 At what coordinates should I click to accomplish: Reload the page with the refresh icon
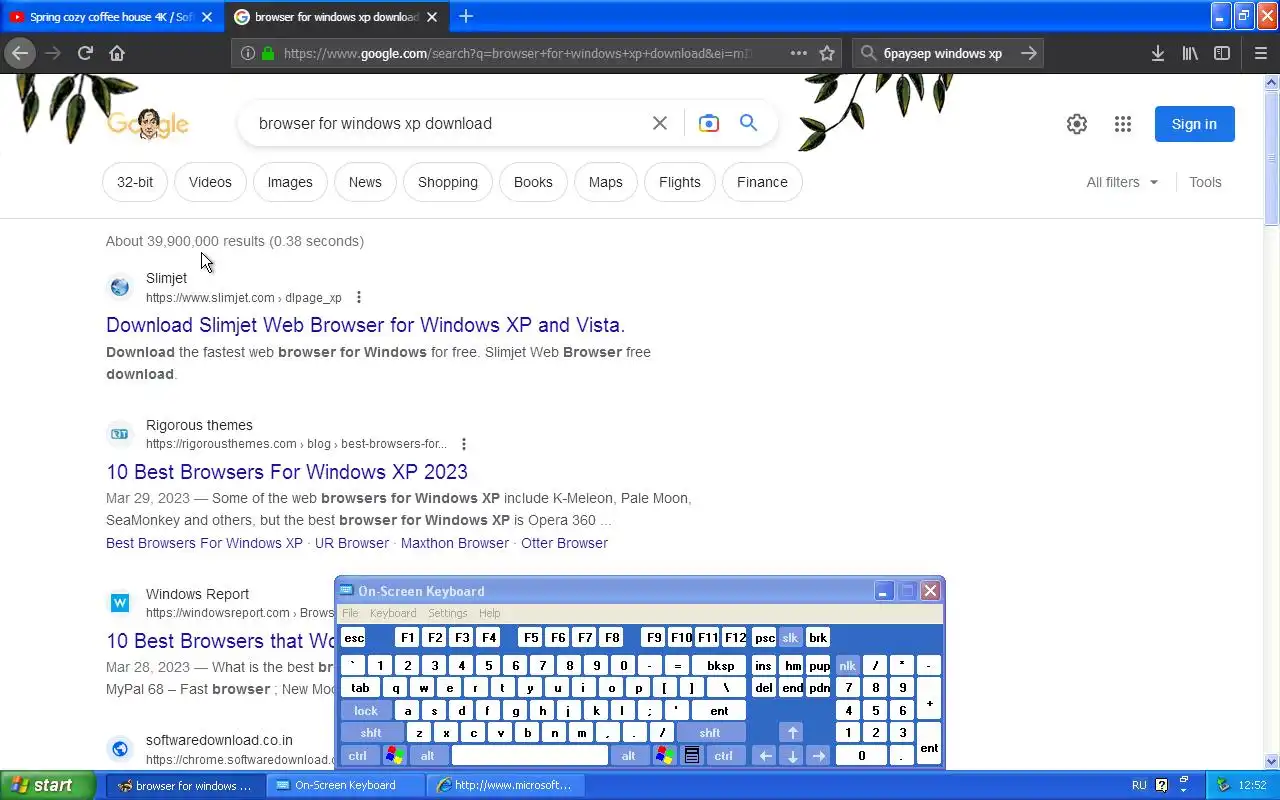pyautogui.click(x=85, y=53)
